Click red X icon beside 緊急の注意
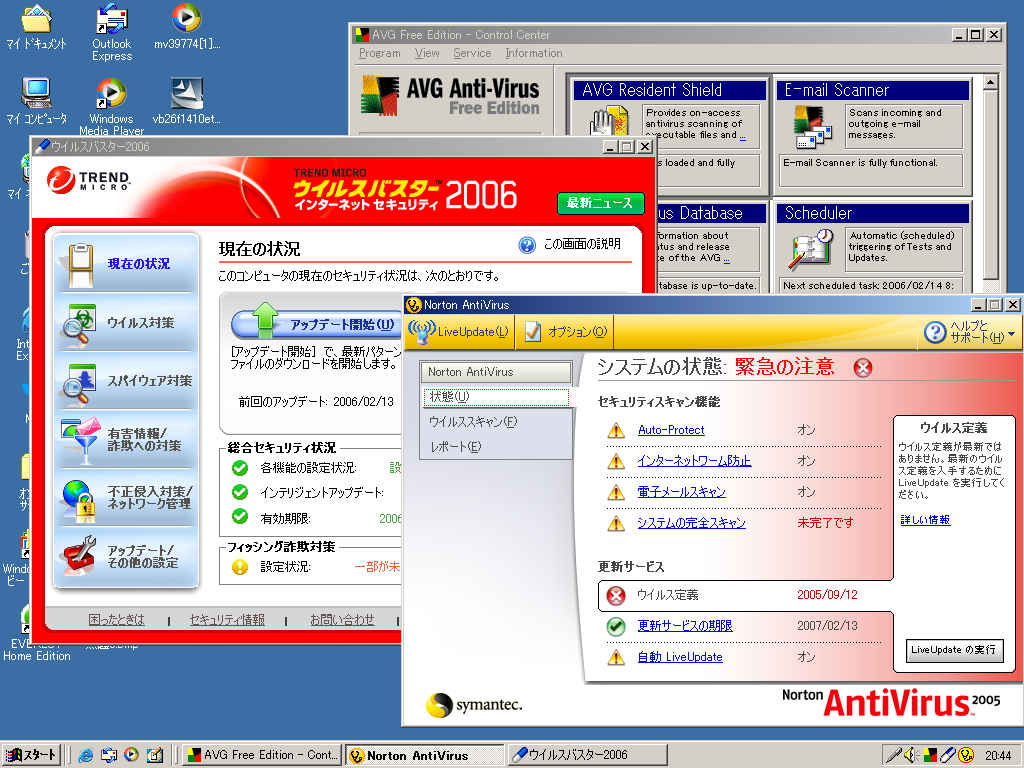 click(x=863, y=368)
